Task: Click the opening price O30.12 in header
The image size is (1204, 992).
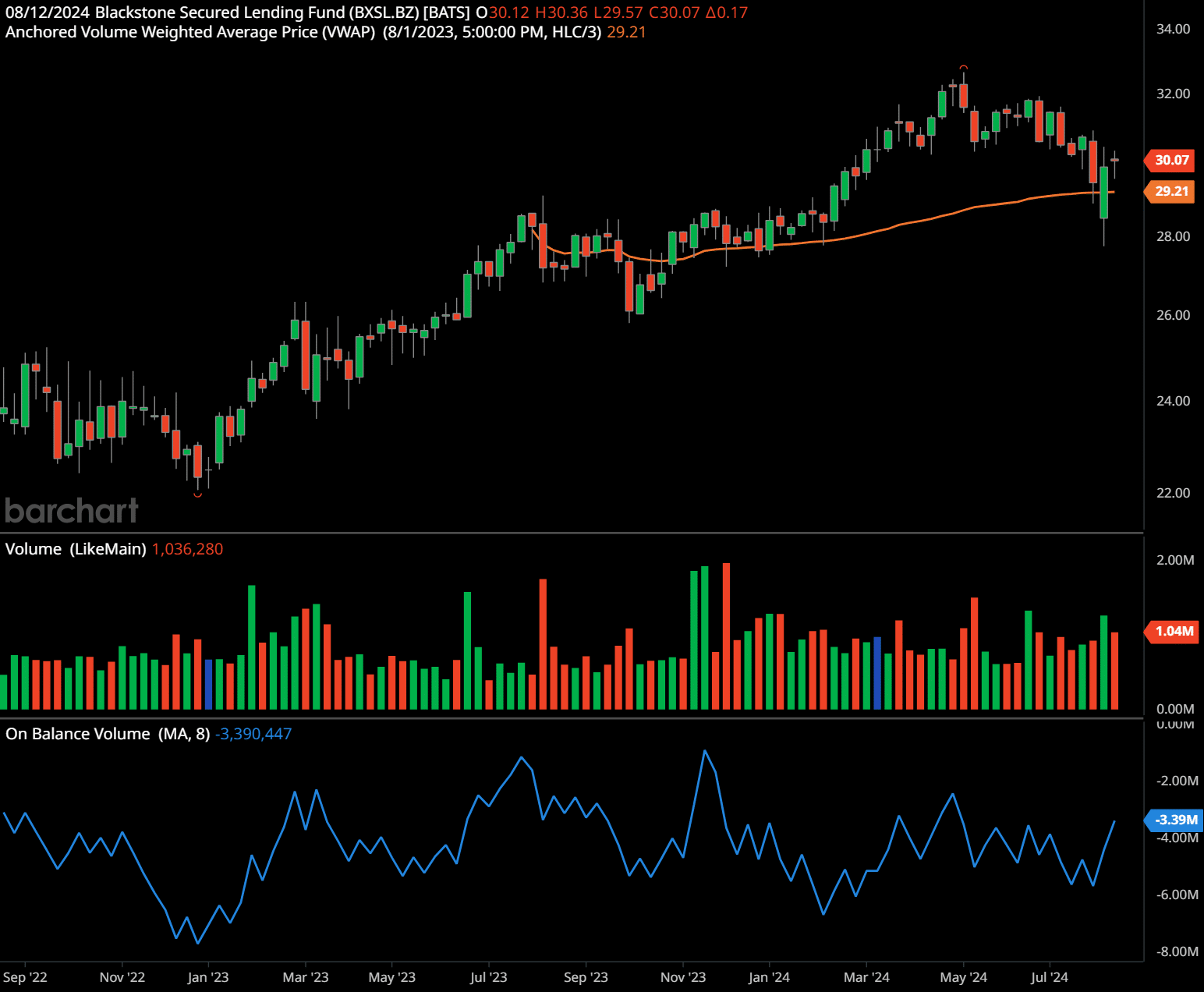Action: pyautogui.click(x=502, y=12)
